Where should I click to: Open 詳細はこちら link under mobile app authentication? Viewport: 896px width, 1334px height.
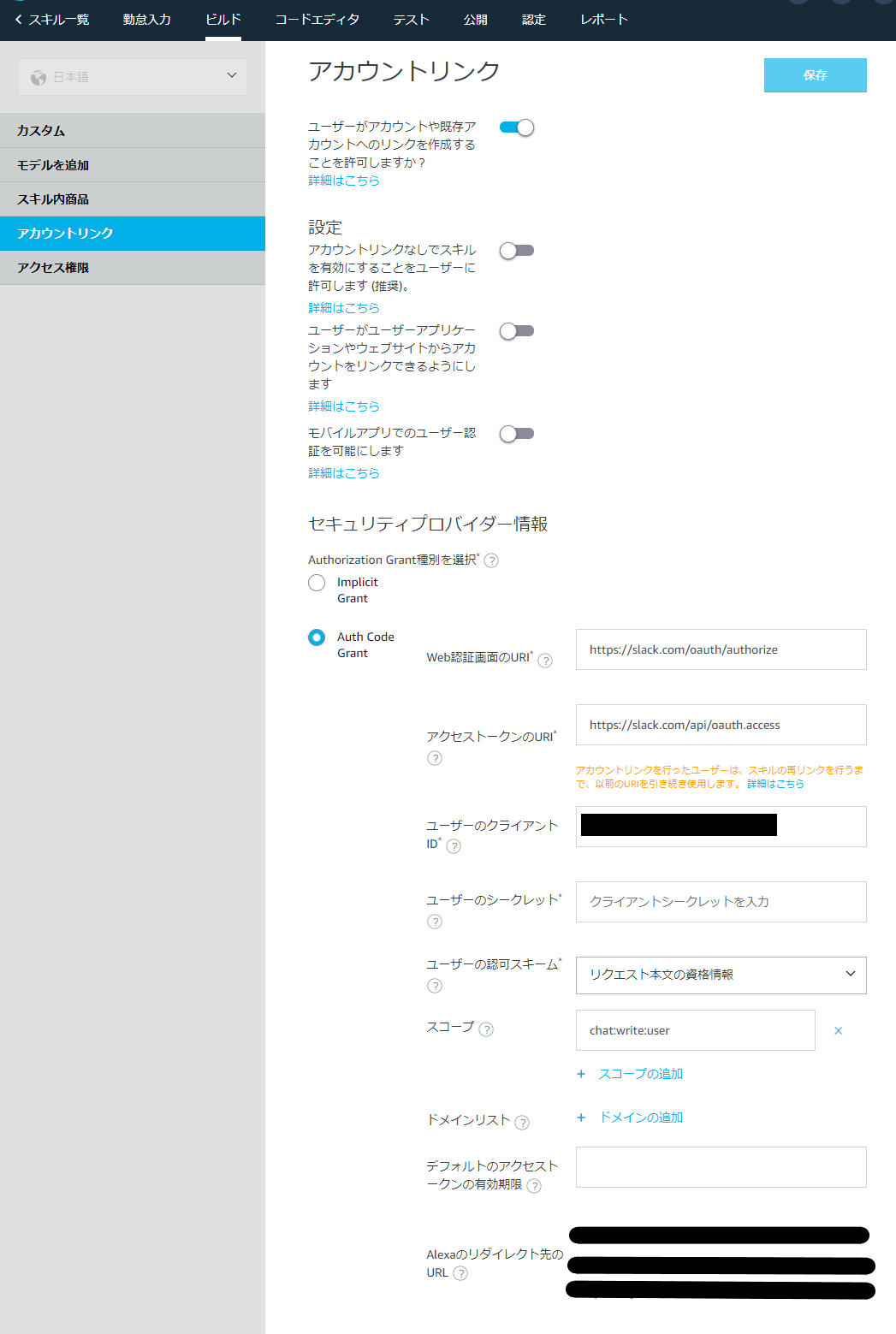coord(344,473)
